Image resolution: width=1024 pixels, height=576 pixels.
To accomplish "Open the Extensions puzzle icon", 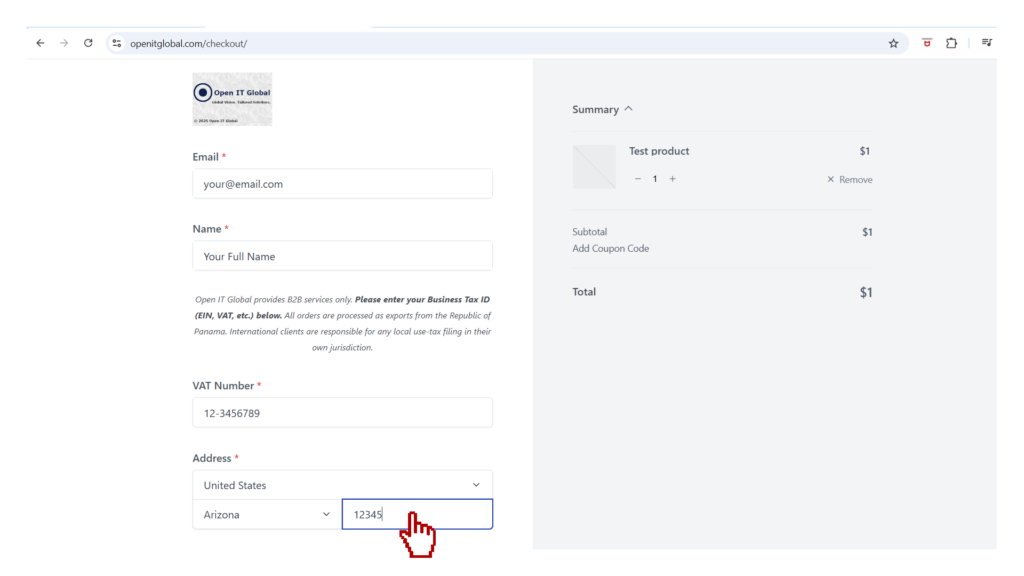I will [x=951, y=43].
